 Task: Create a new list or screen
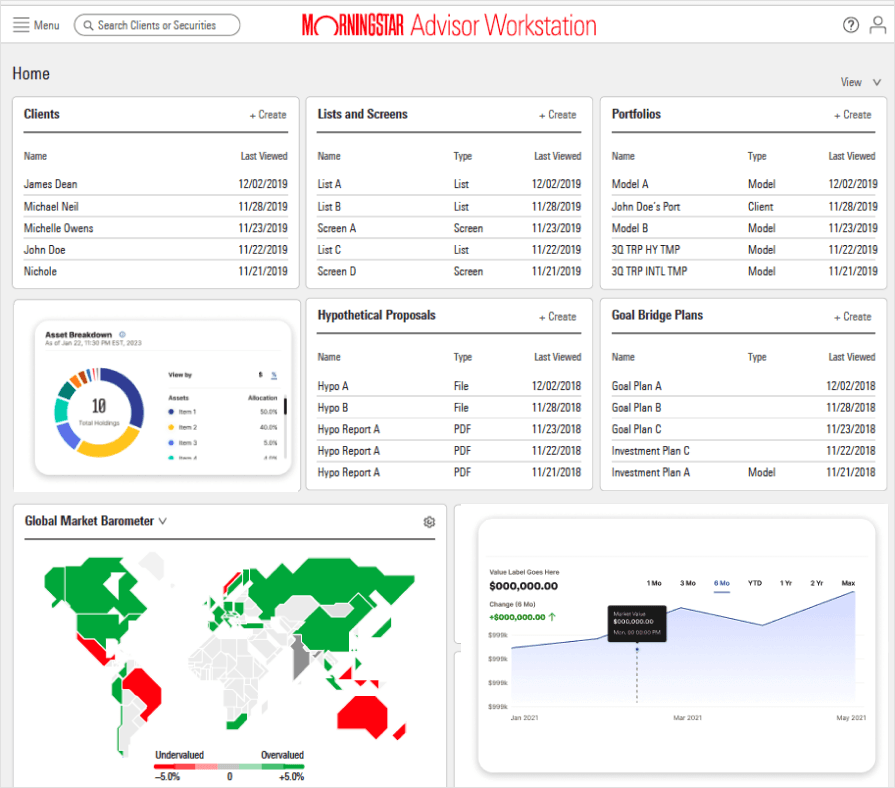(558, 115)
